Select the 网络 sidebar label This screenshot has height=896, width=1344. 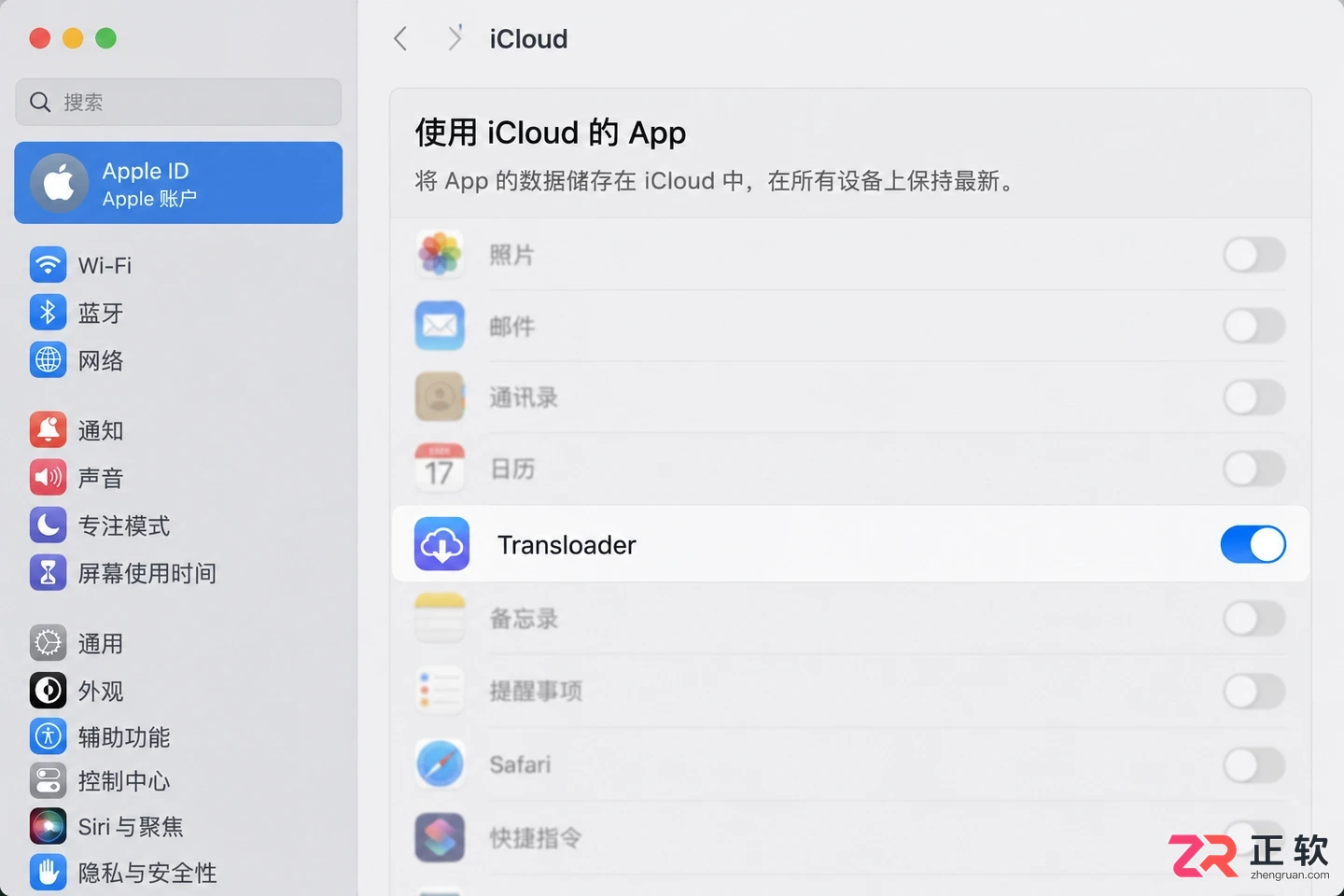101,361
